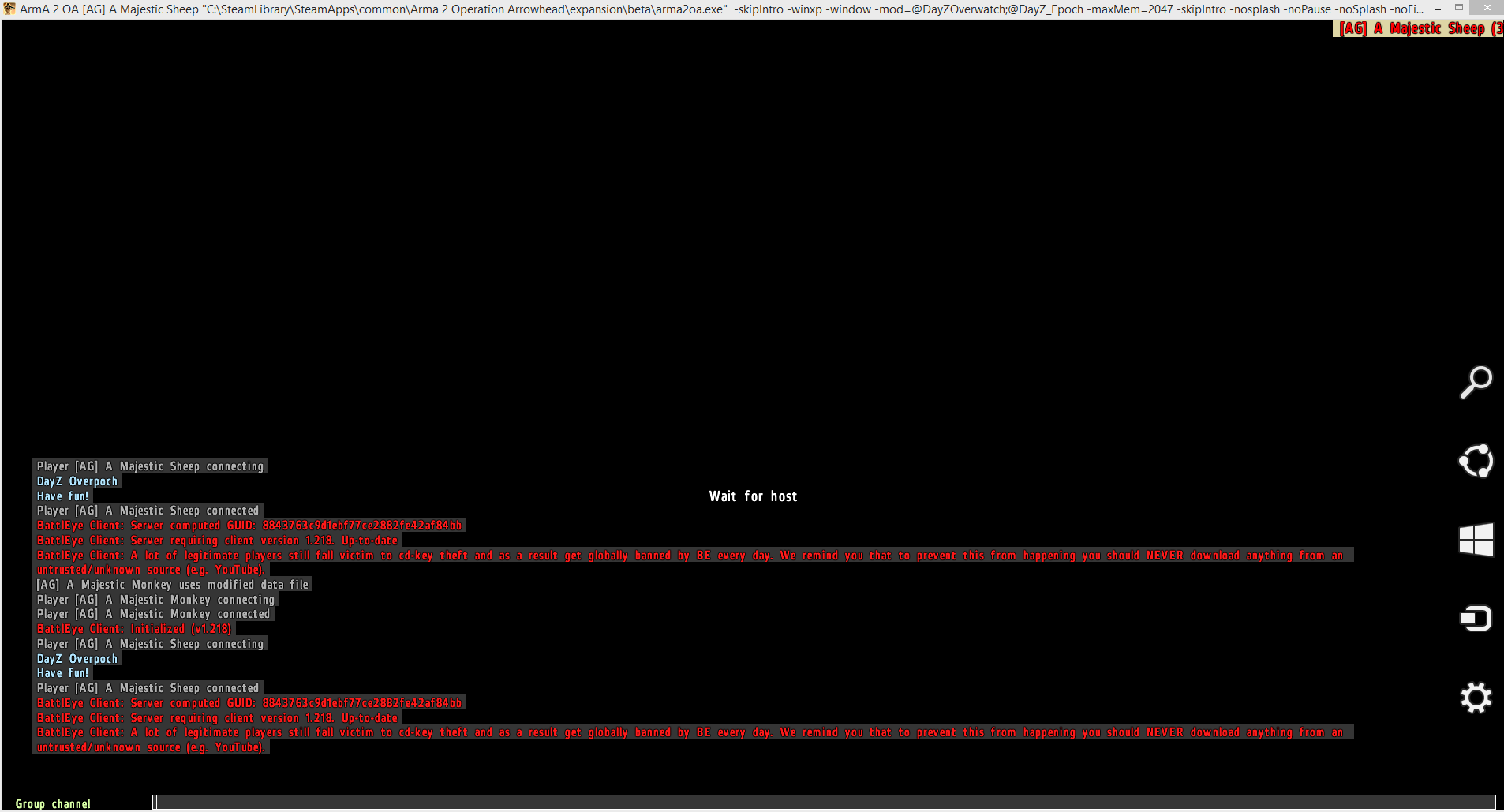Open the Share charm icon
The height and width of the screenshot is (812, 1504).
pos(1476,461)
